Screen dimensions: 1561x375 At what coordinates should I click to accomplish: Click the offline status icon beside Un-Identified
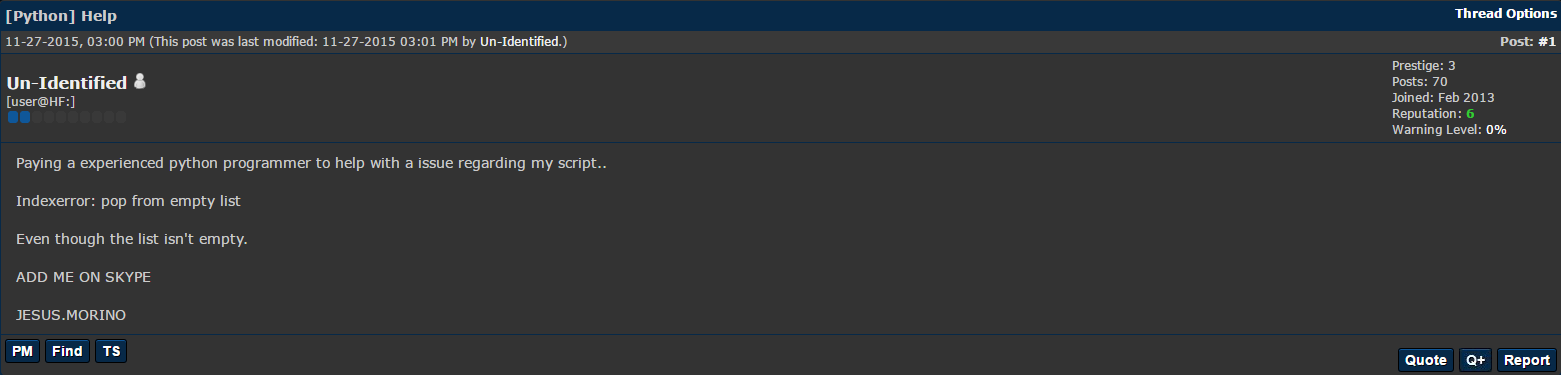140,81
